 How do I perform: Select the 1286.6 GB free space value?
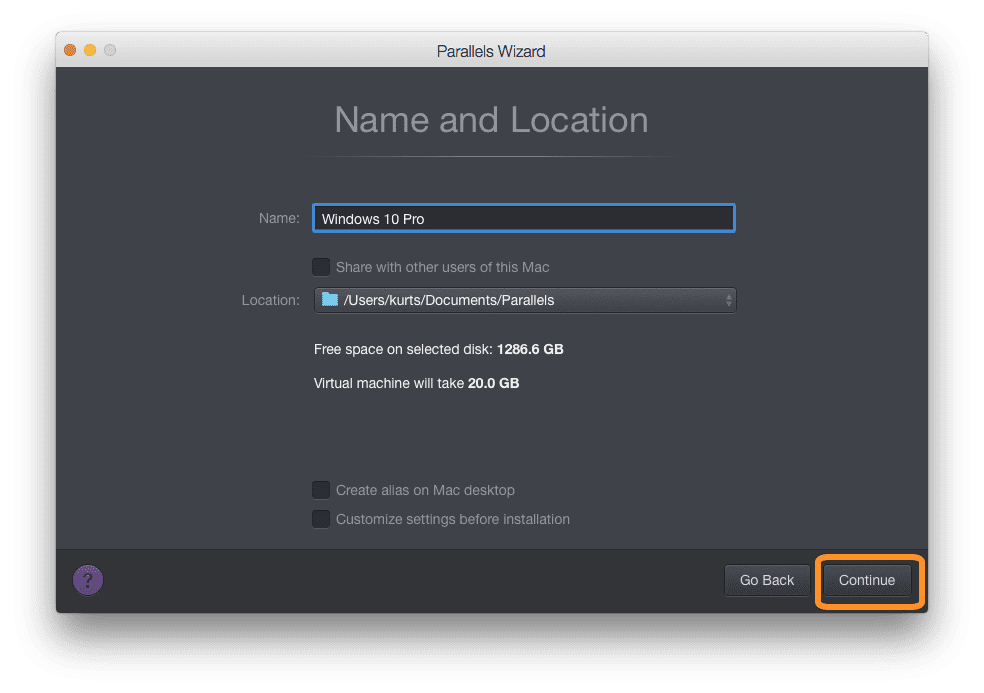[x=530, y=349]
